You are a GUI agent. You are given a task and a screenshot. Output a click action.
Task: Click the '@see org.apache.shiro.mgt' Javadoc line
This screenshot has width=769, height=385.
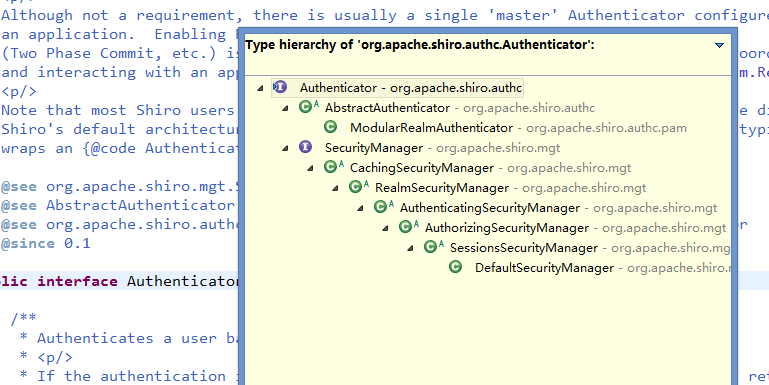pyautogui.click(x=119, y=186)
